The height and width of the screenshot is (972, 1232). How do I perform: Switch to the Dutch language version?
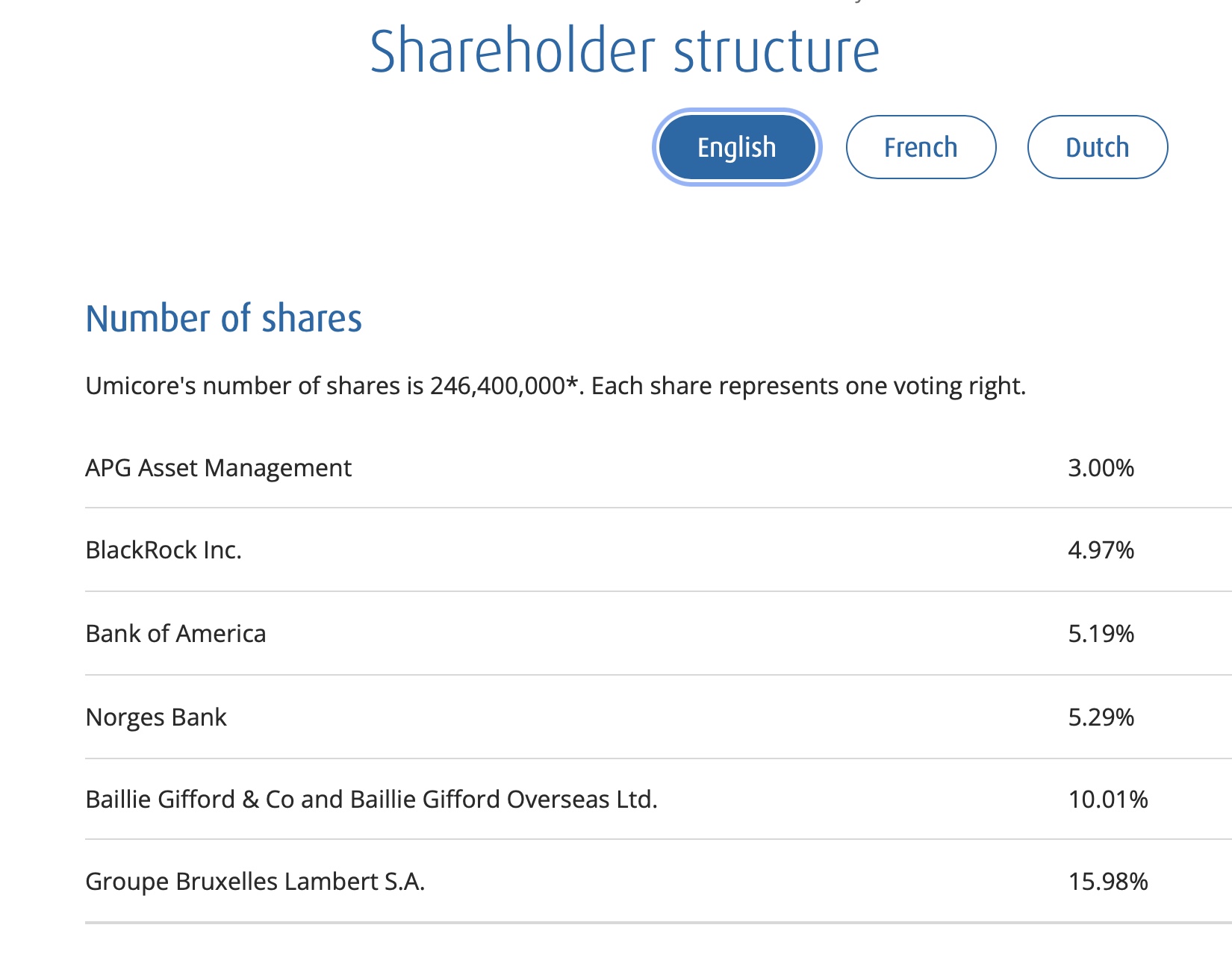coord(1097,147)
